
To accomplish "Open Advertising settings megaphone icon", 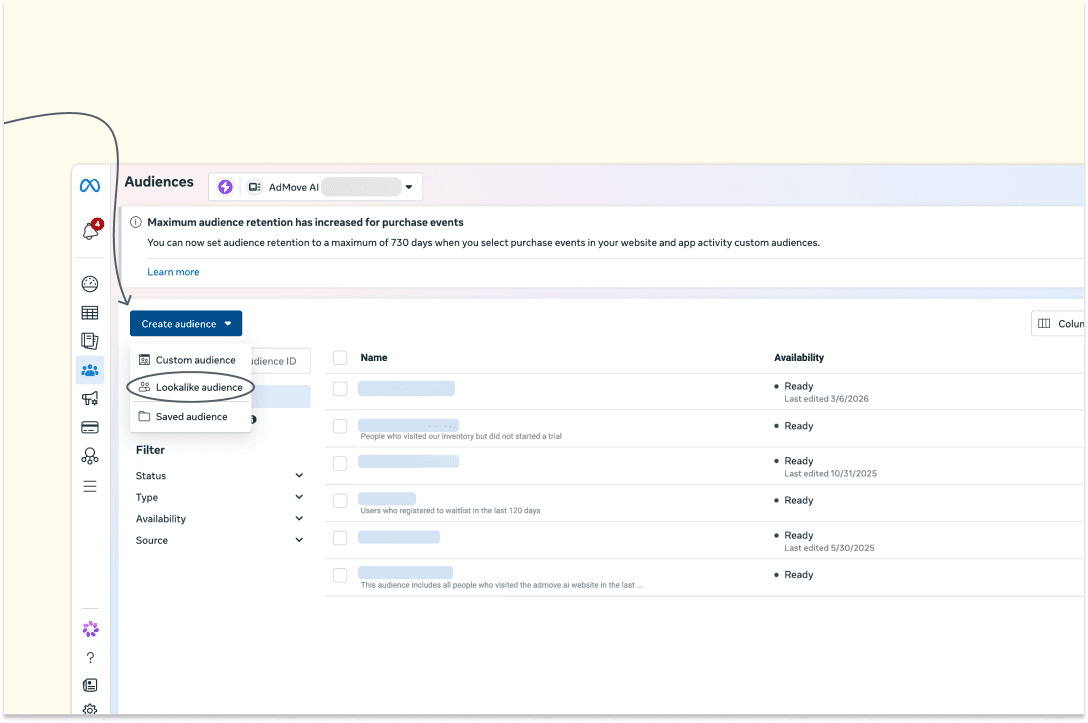I will (x=90, y=398).
